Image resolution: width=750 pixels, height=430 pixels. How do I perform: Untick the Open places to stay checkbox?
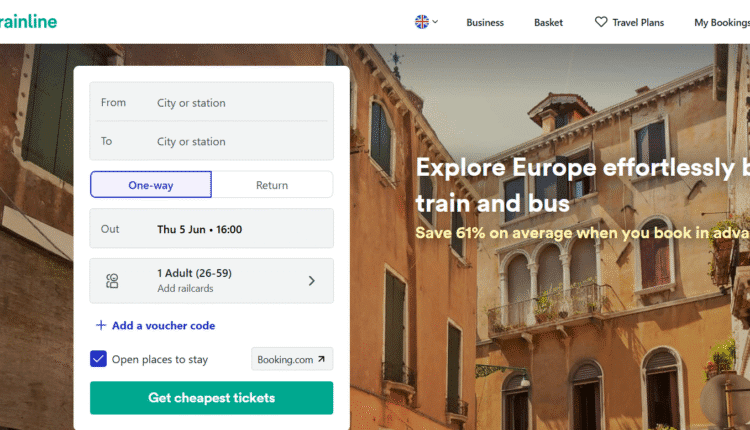[98, 359]
